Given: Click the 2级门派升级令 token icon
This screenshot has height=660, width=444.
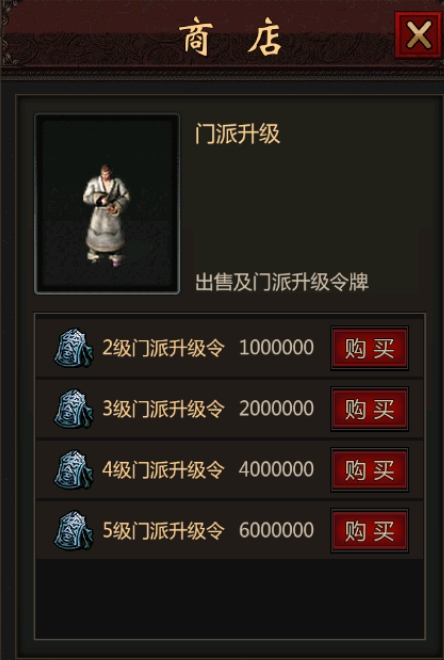Looking at the screenshot, I should pos(73,348).
